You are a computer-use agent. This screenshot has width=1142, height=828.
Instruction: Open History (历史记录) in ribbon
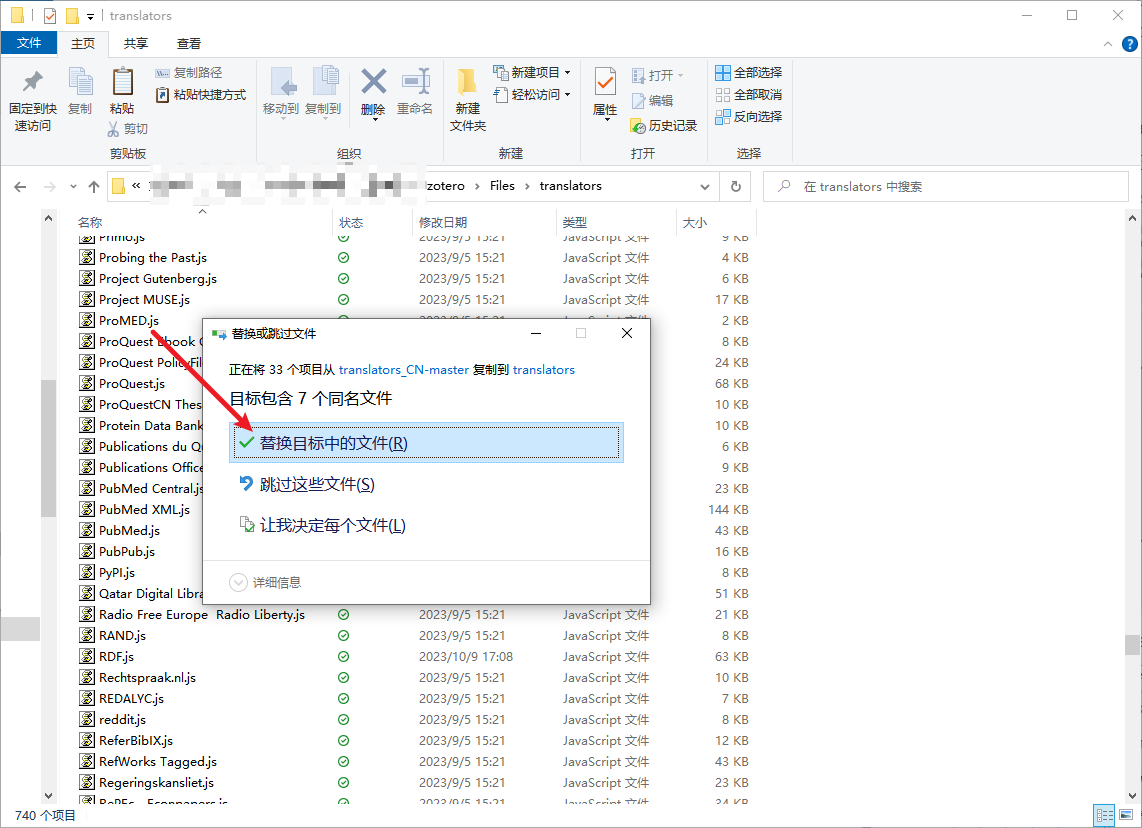[x=663, y=126]
